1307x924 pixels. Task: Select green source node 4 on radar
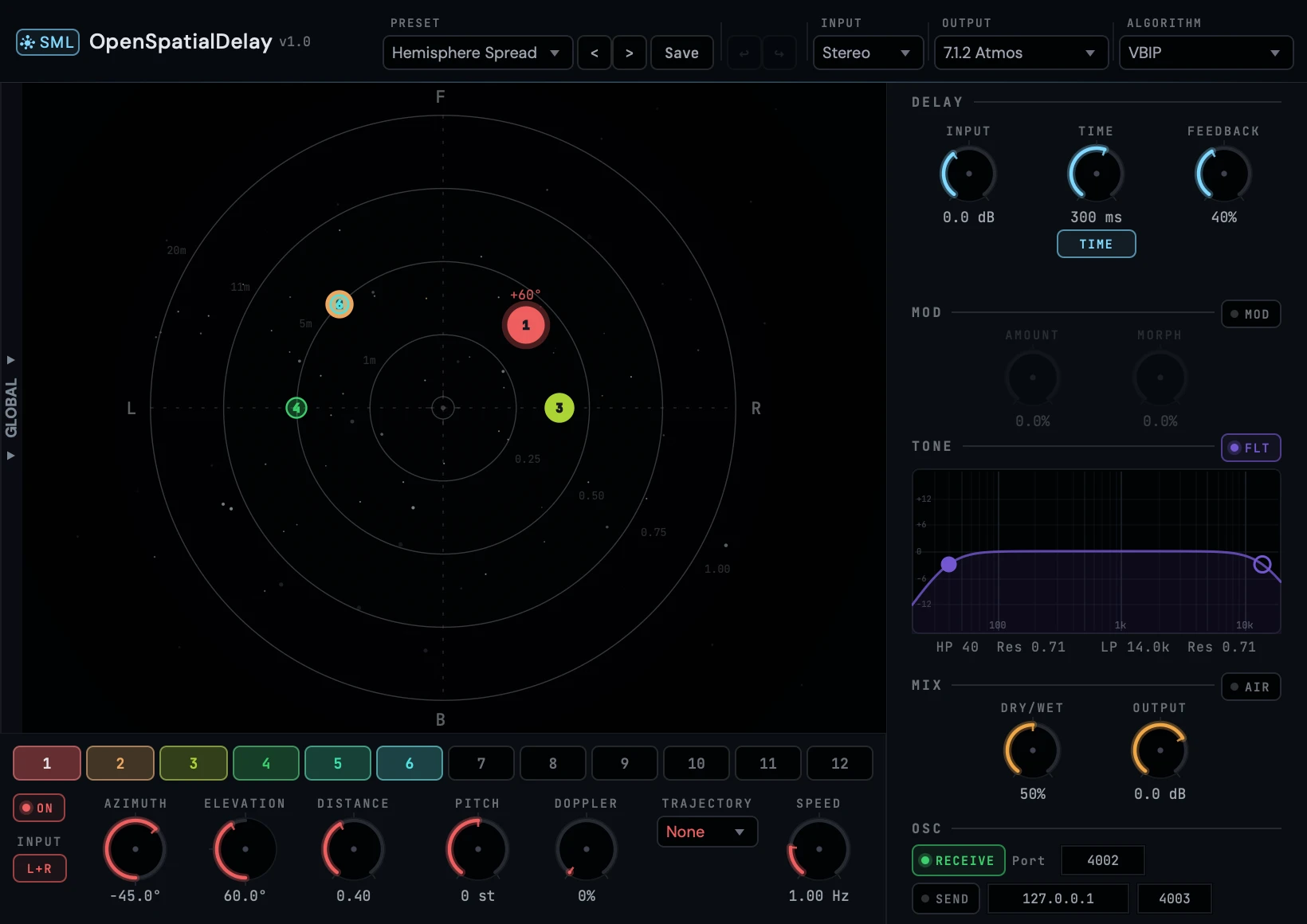(x=296, y=408)
